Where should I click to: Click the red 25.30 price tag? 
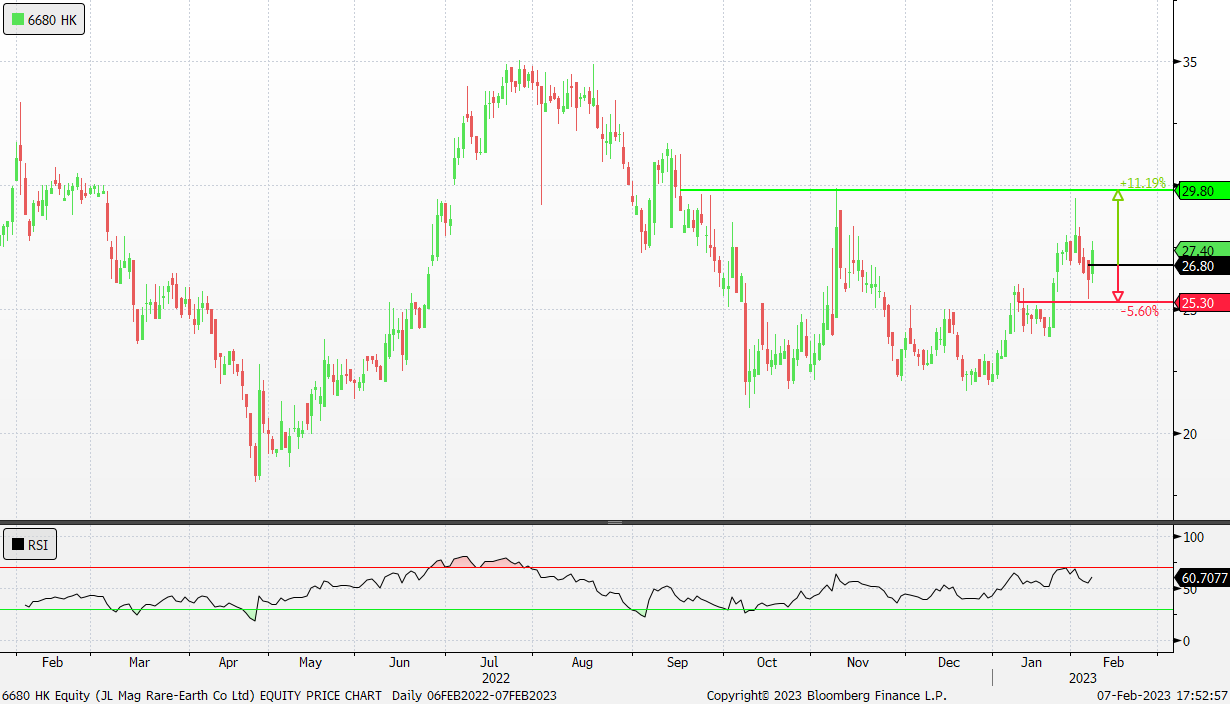click(1203, 303)
